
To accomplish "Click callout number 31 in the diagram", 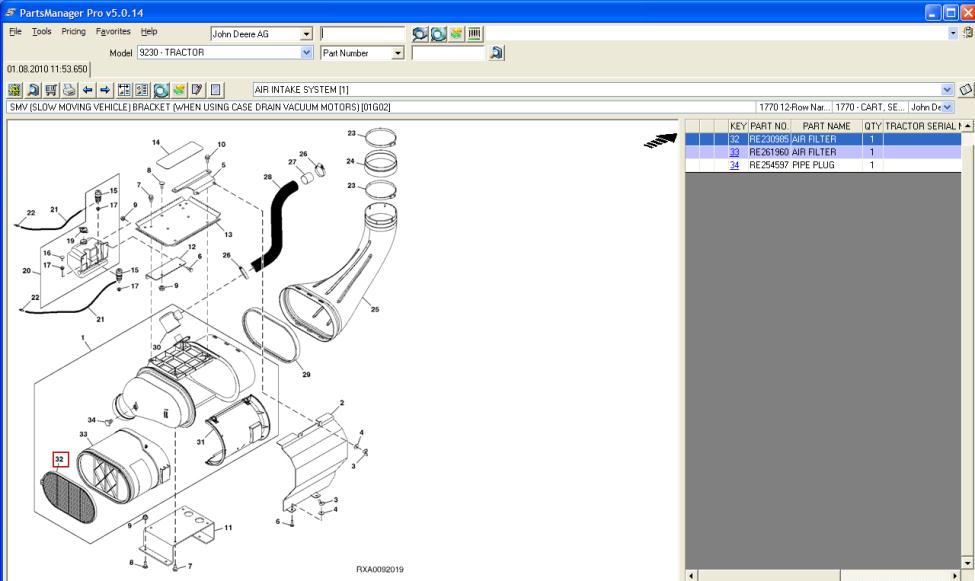I will 201,442.
